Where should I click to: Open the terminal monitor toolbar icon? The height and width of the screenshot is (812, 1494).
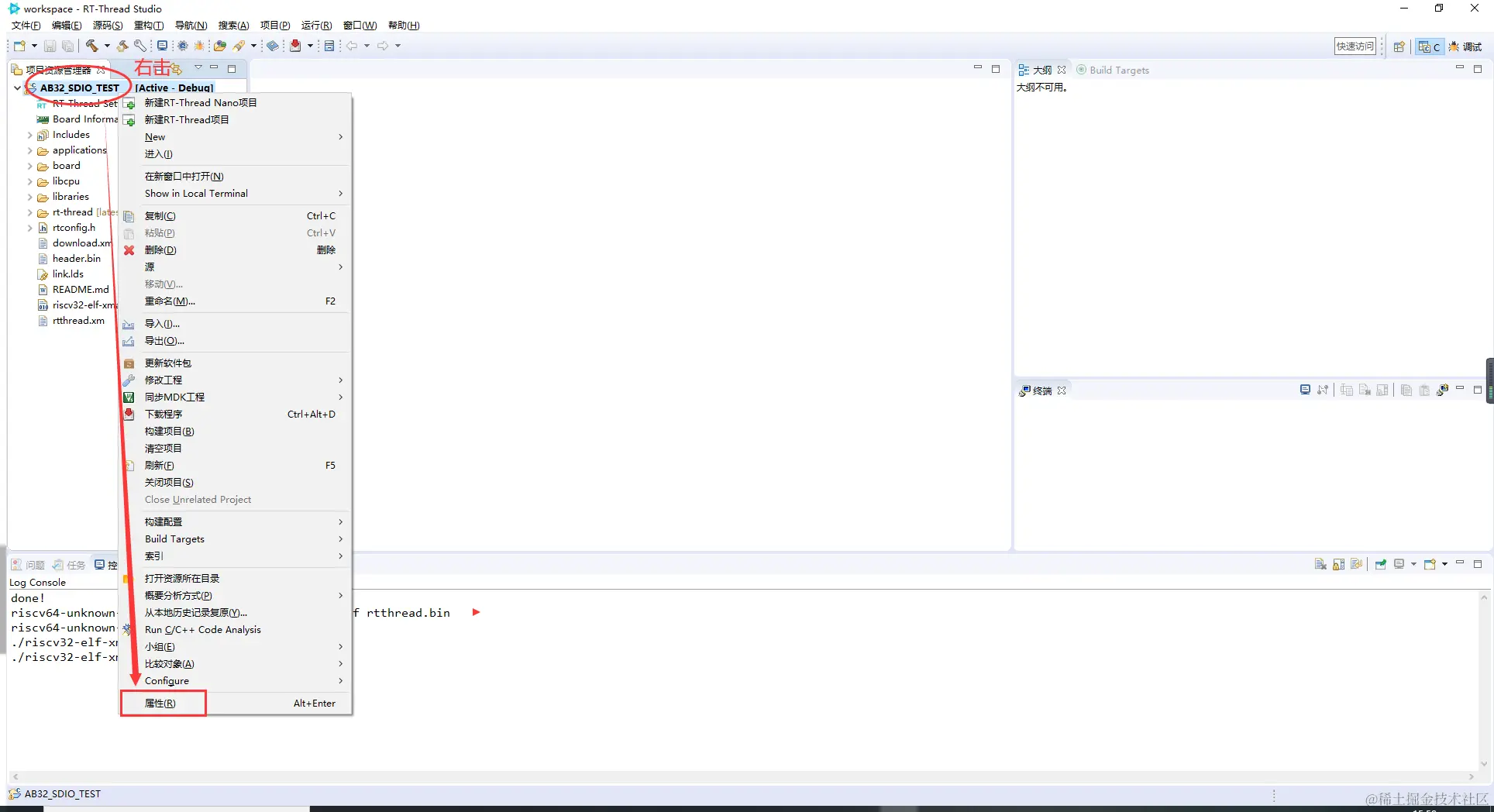[162, 46]
